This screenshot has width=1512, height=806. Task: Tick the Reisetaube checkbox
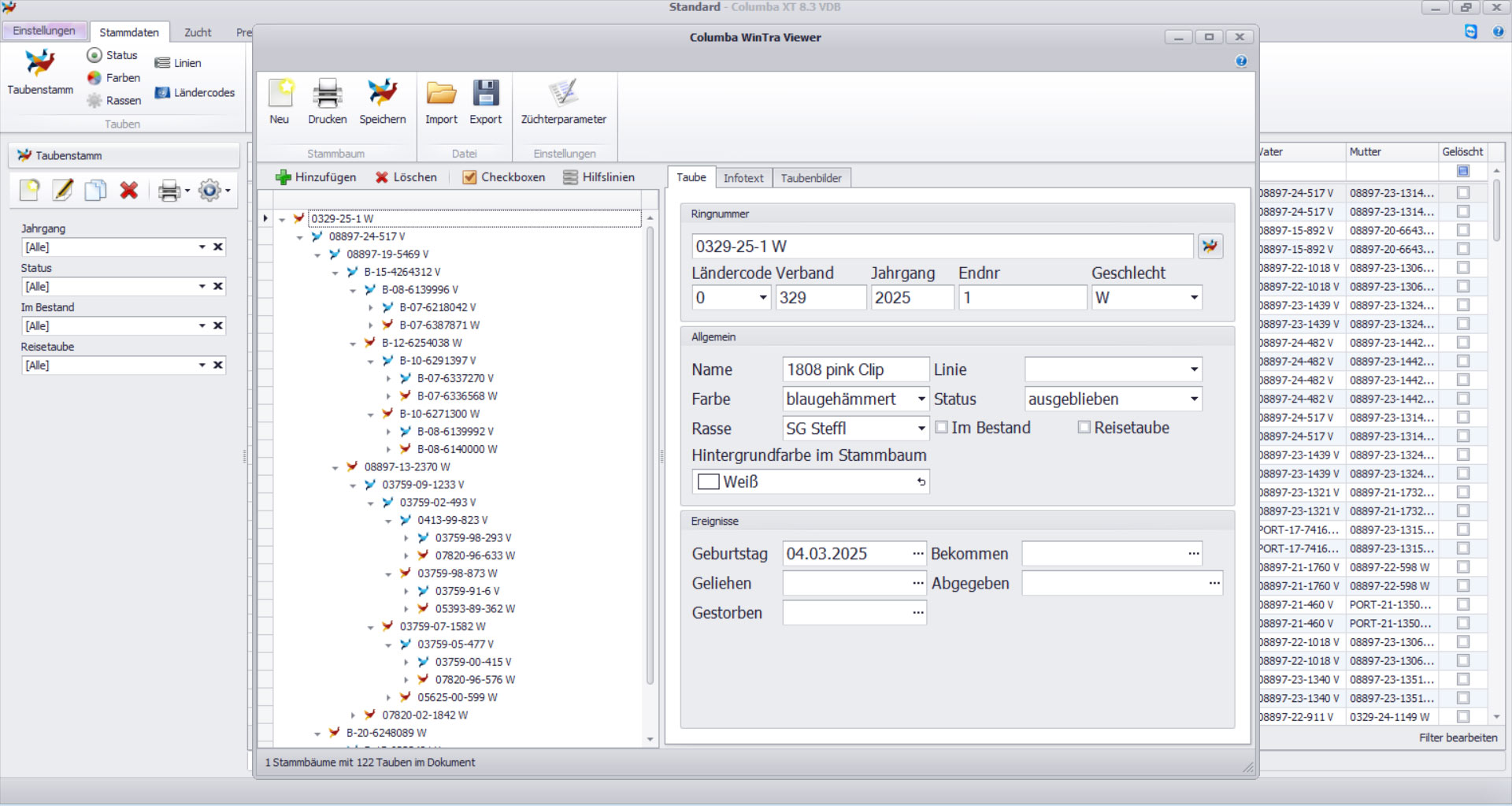[x=1084, y=427]
